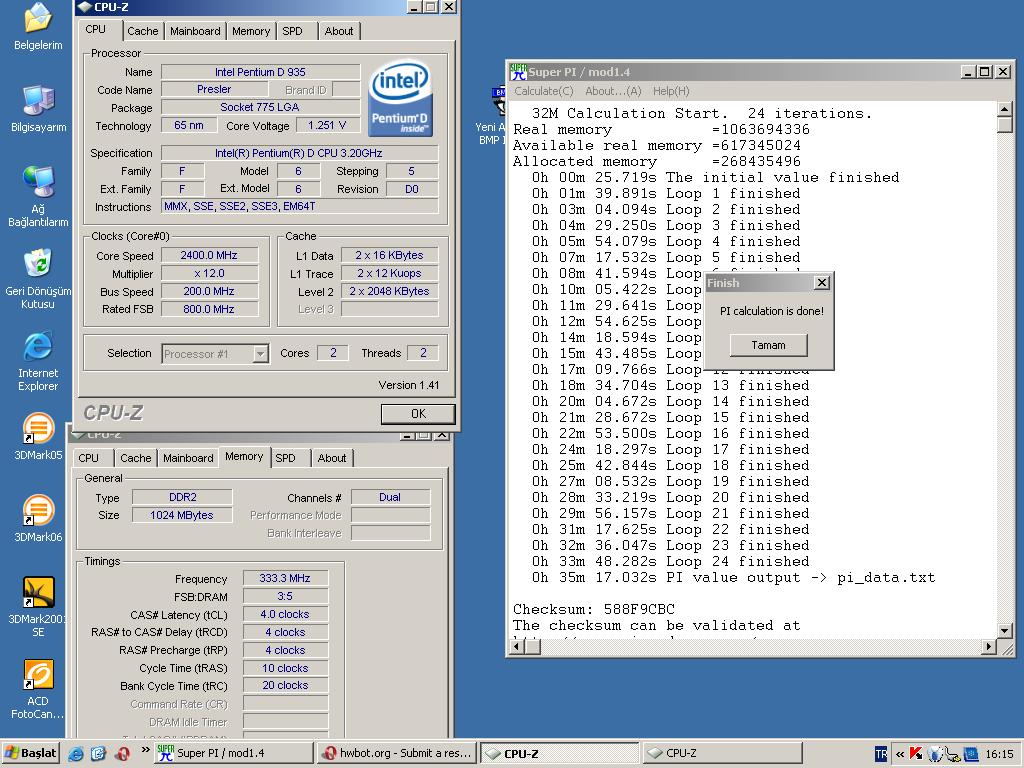The height and width of the screenshot is (768, 1024).
Task: Click the CPU-Z title bar icon
Action: [x=85, y=7]
